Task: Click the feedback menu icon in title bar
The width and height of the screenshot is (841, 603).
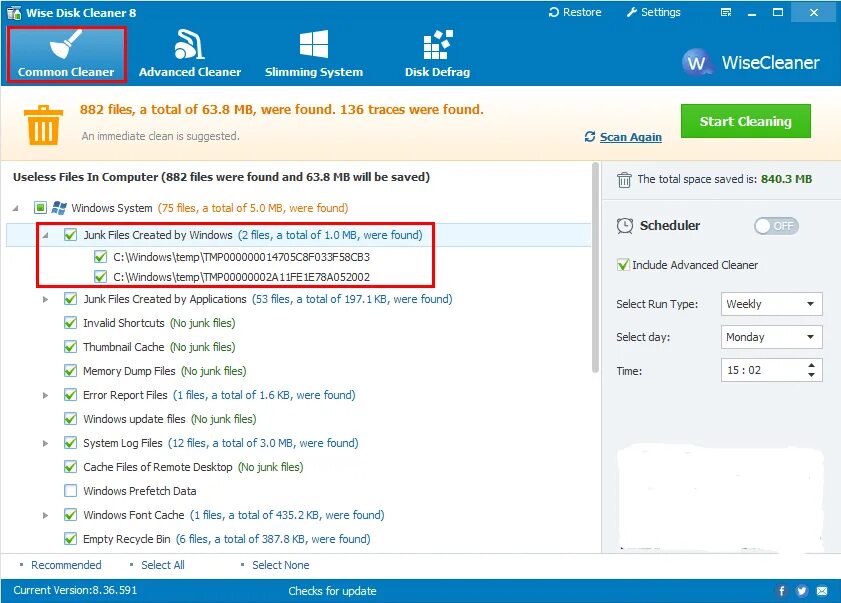Action: pyautogui.click(x=726, y=13)
